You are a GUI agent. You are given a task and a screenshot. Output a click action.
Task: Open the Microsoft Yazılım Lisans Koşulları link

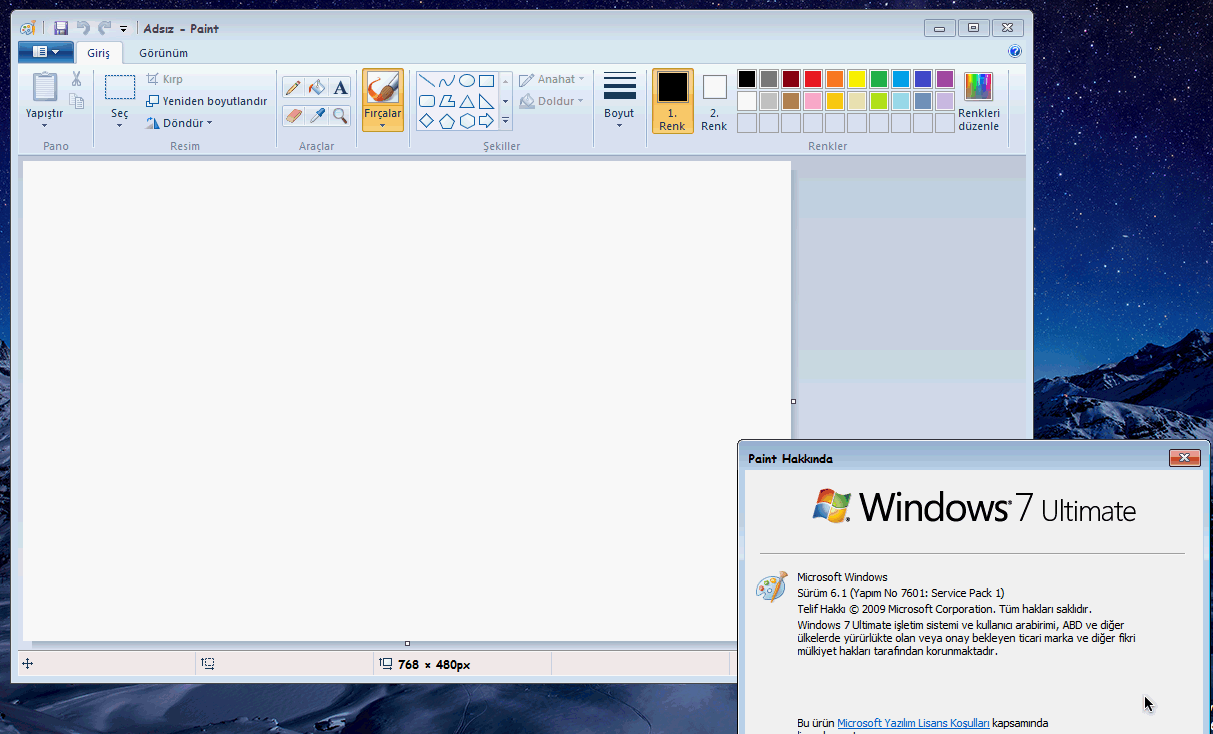click(913, 723)
